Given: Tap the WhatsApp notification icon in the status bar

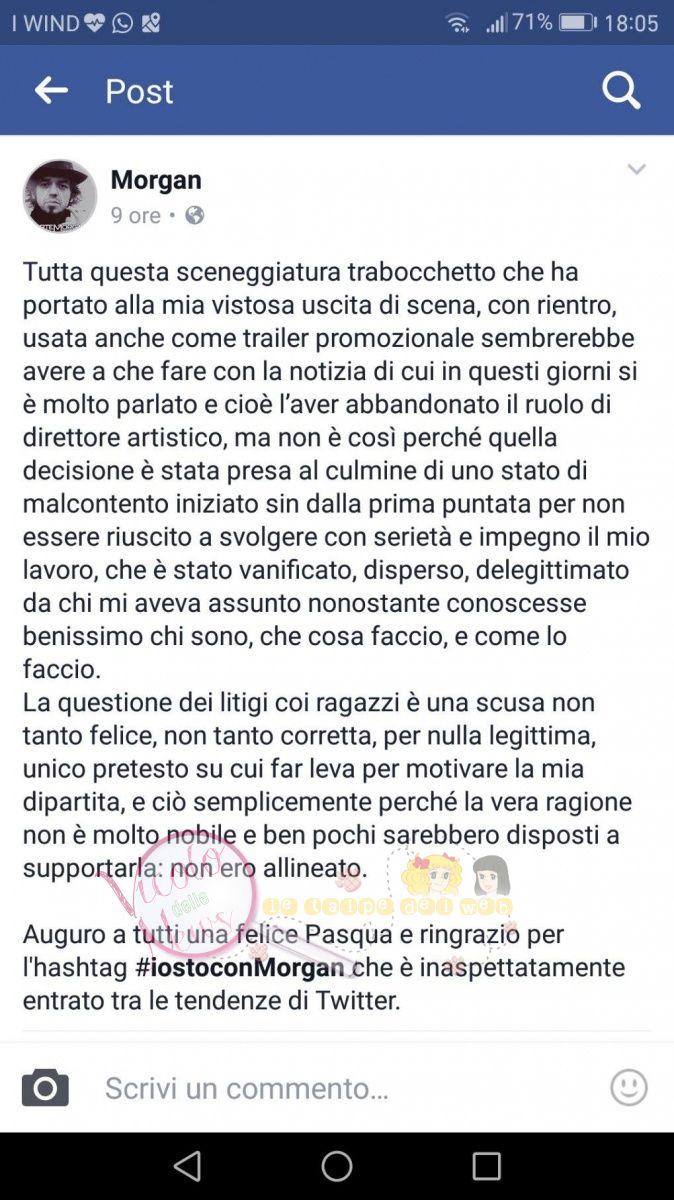Looking at the screenshot, I should click(122, 22).
